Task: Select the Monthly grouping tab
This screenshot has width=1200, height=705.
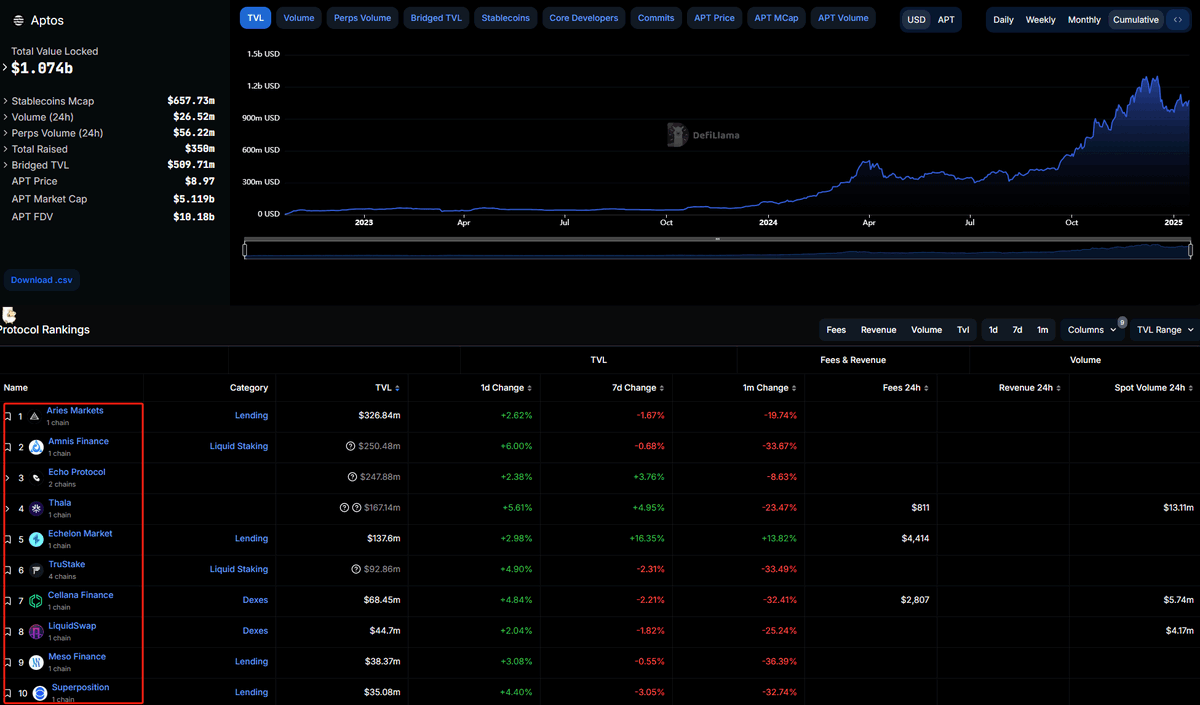Action: [x=1084, y=20]
